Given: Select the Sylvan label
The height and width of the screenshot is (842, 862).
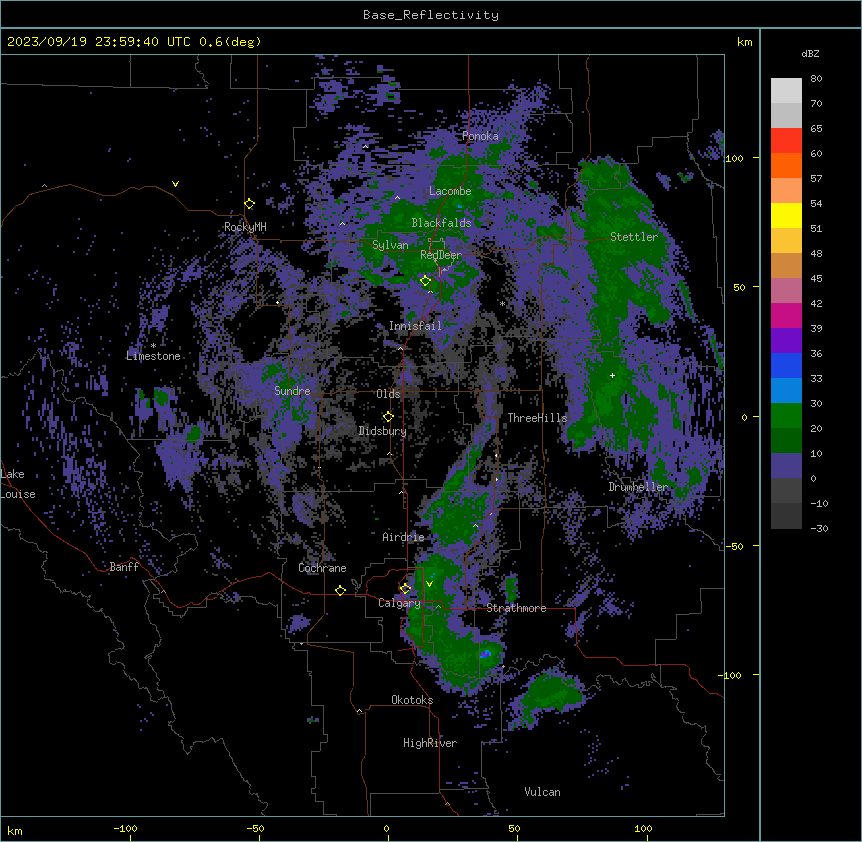Looking at the screenshot, I should [x=390, y=245].
